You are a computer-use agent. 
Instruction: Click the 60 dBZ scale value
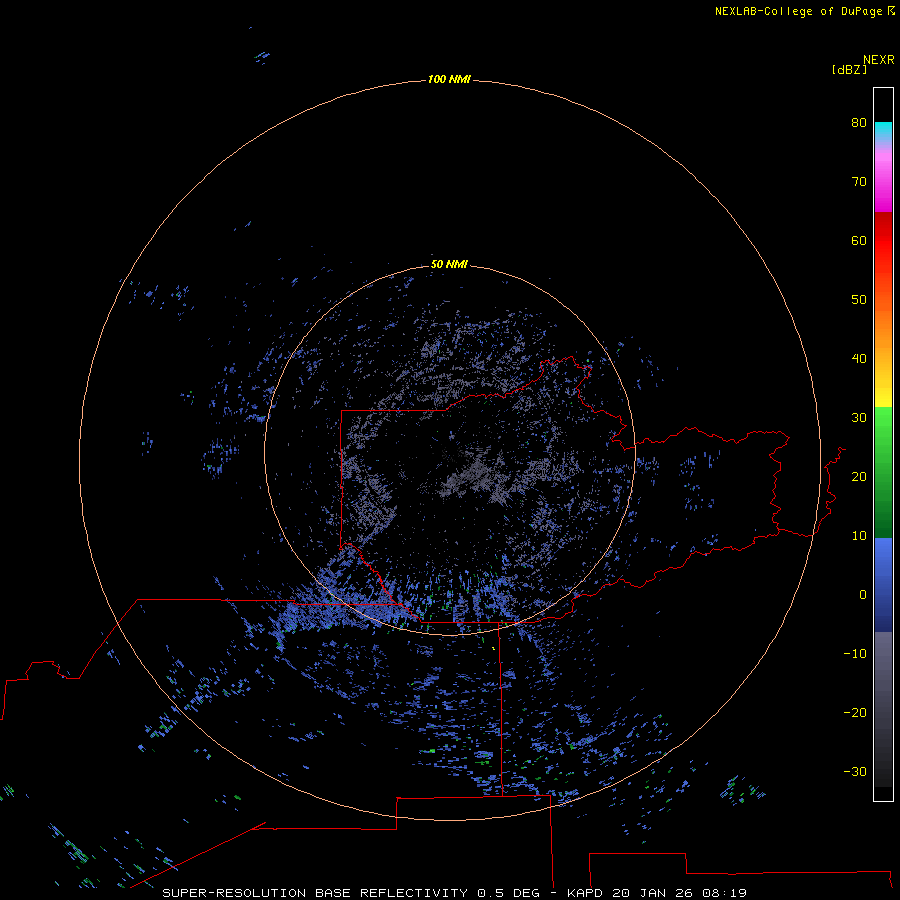pos(859,240)
